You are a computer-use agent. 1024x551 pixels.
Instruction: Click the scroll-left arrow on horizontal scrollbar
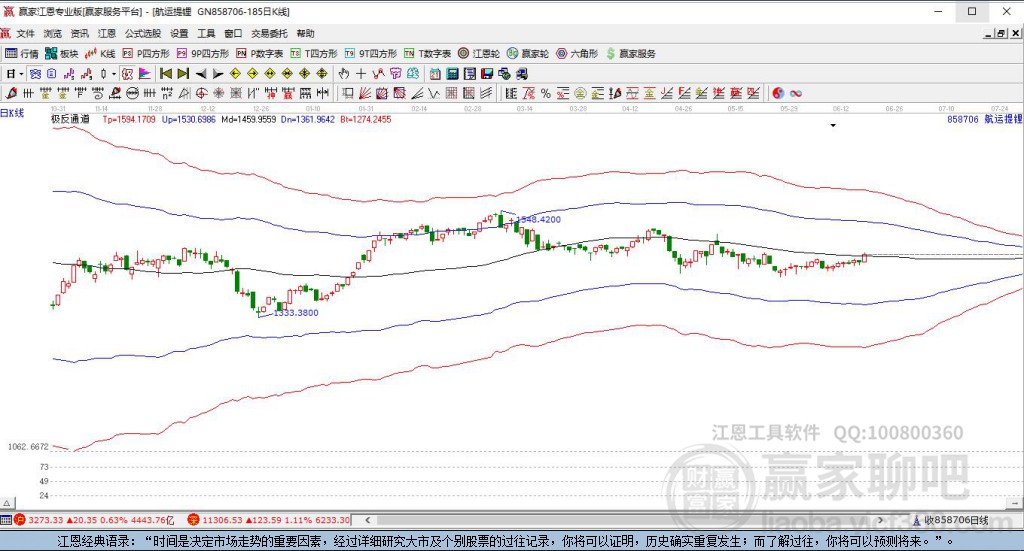click(x=368, y=520)
